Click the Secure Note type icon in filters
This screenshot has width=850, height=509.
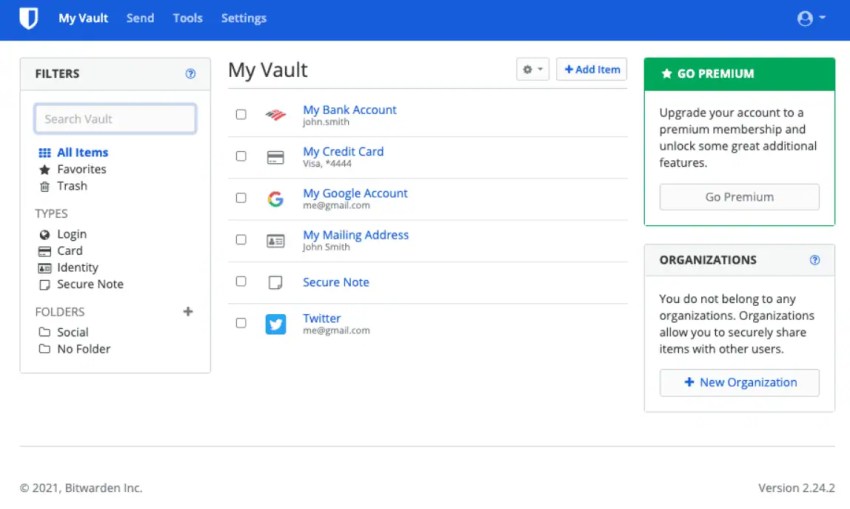pyautogui.click(x=44, y=285)
